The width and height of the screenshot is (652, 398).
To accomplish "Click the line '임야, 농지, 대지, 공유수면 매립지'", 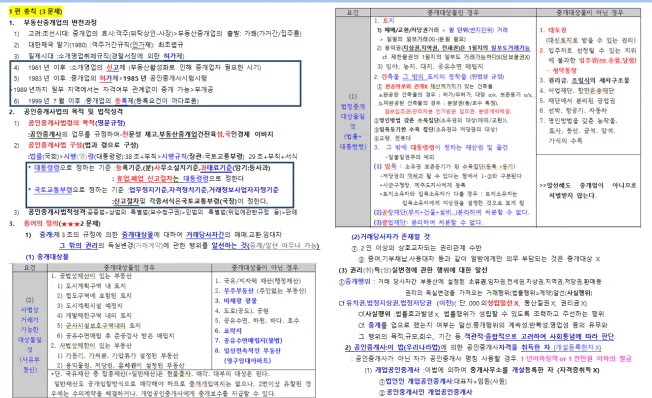I will 430,66.
